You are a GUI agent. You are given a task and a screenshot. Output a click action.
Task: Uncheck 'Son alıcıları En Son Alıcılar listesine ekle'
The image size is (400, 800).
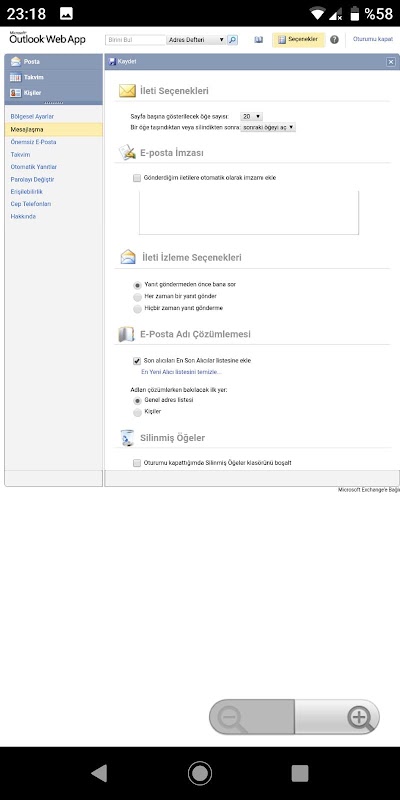point(137,361)
